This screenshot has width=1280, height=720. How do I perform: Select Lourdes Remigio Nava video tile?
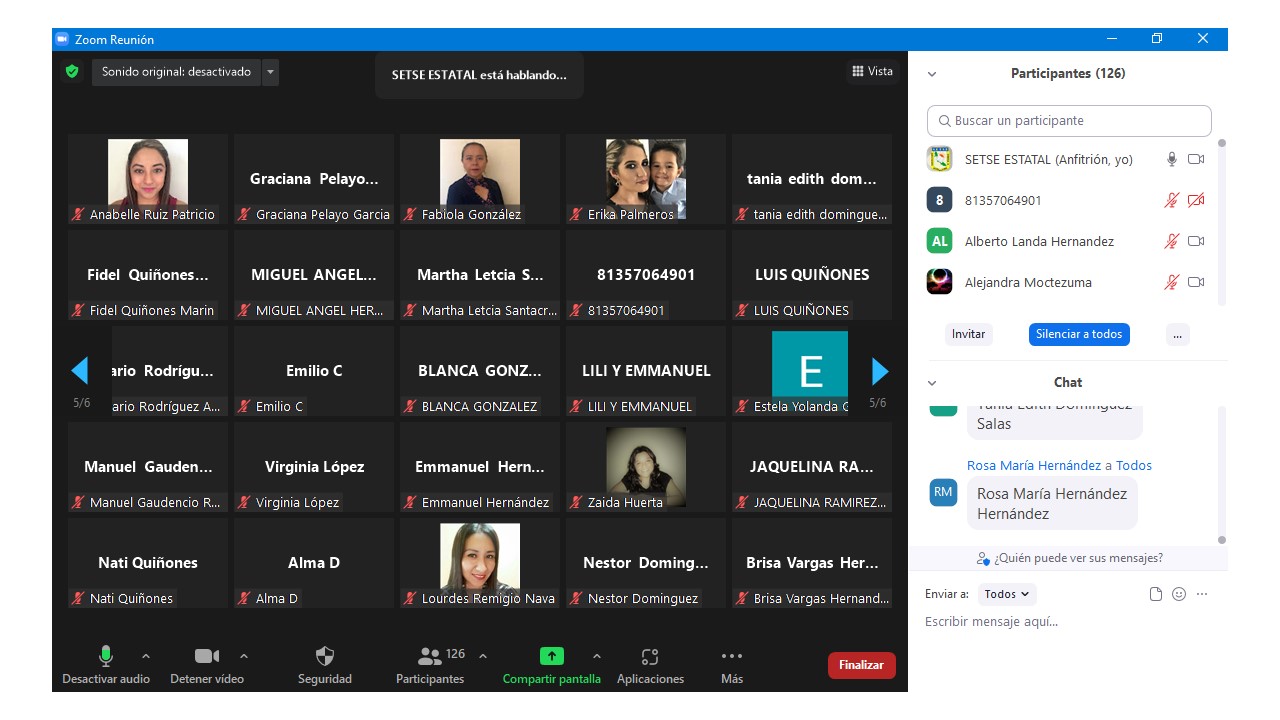[x=480, y=563]
